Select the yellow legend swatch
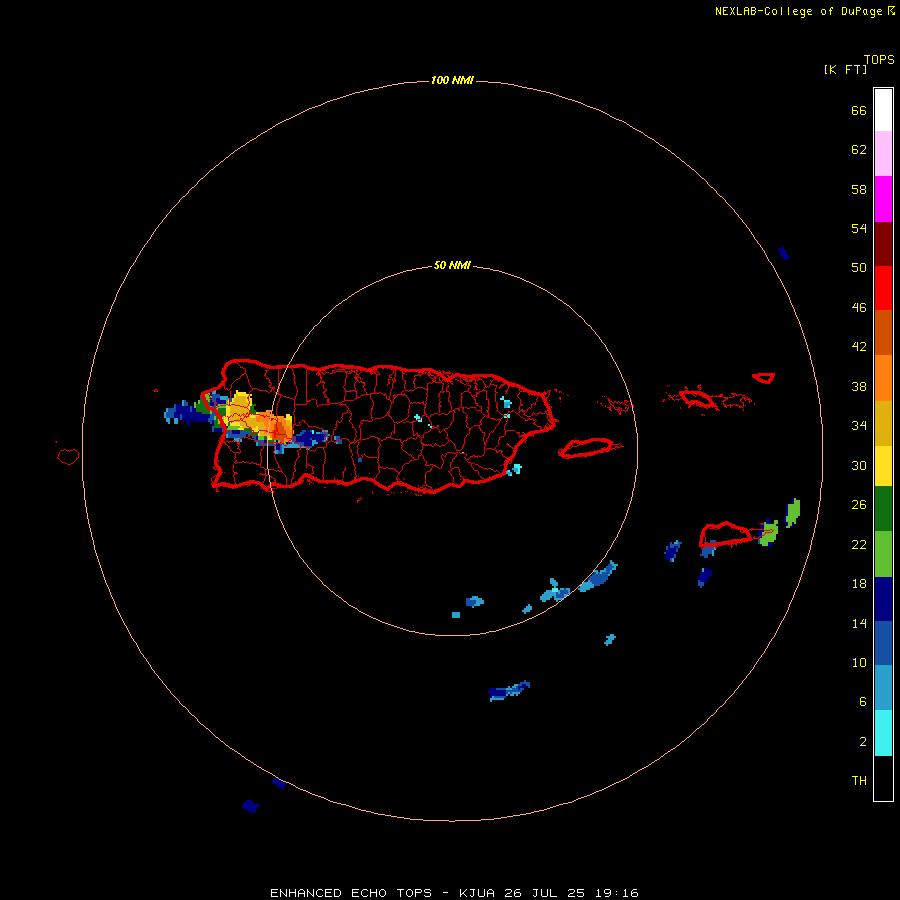The image size is (900, 900). tap(883, 466)
